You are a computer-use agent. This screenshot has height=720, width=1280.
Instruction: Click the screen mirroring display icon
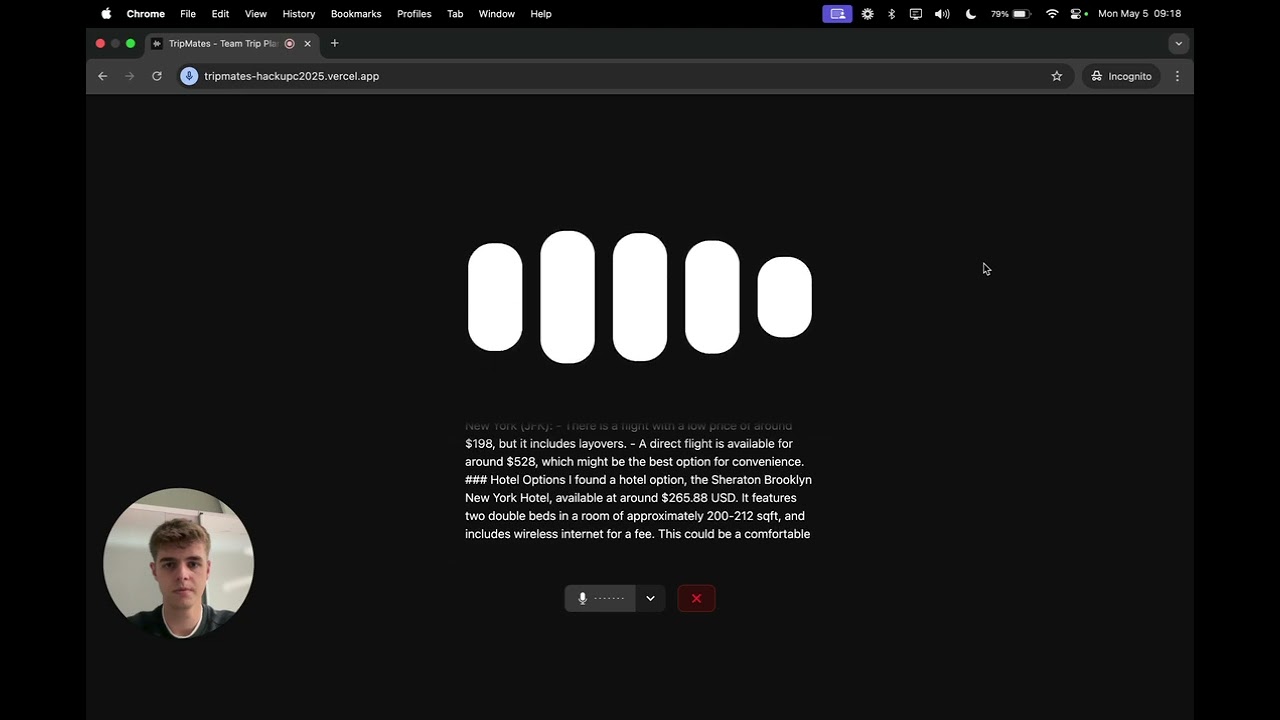(916, 14)
